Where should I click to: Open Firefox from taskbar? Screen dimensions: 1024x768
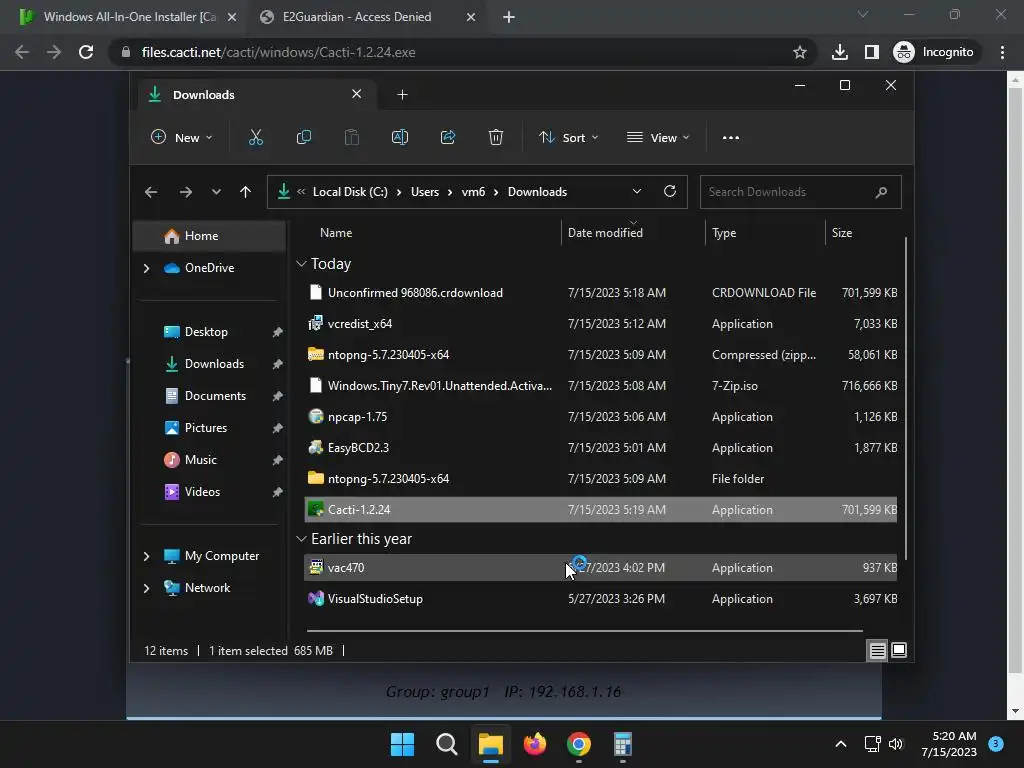coord(535,744)
